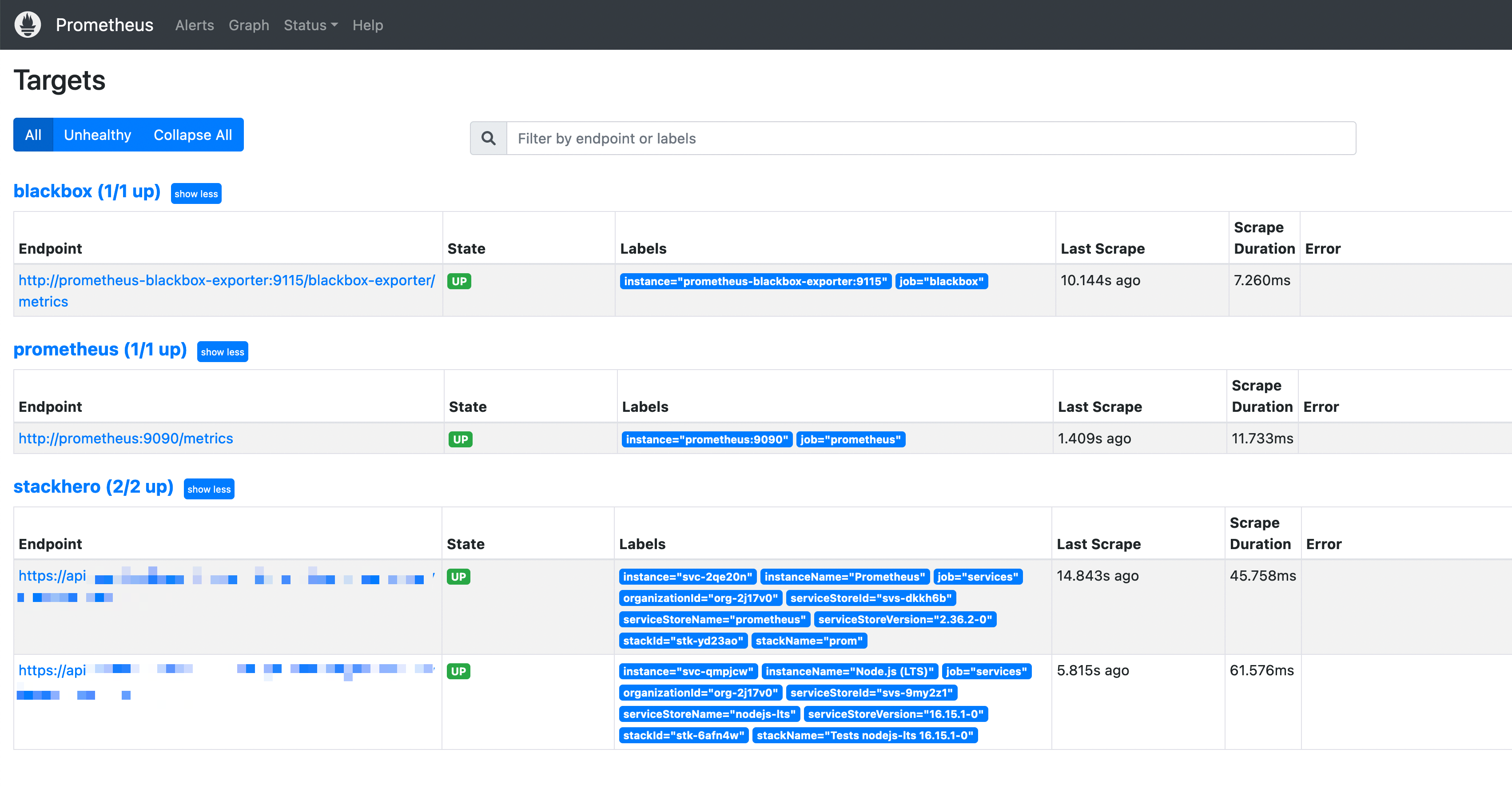This screenshot has height=789, width=1512.
Task: Open the Status dropdown menu
Action: [310, 25]
